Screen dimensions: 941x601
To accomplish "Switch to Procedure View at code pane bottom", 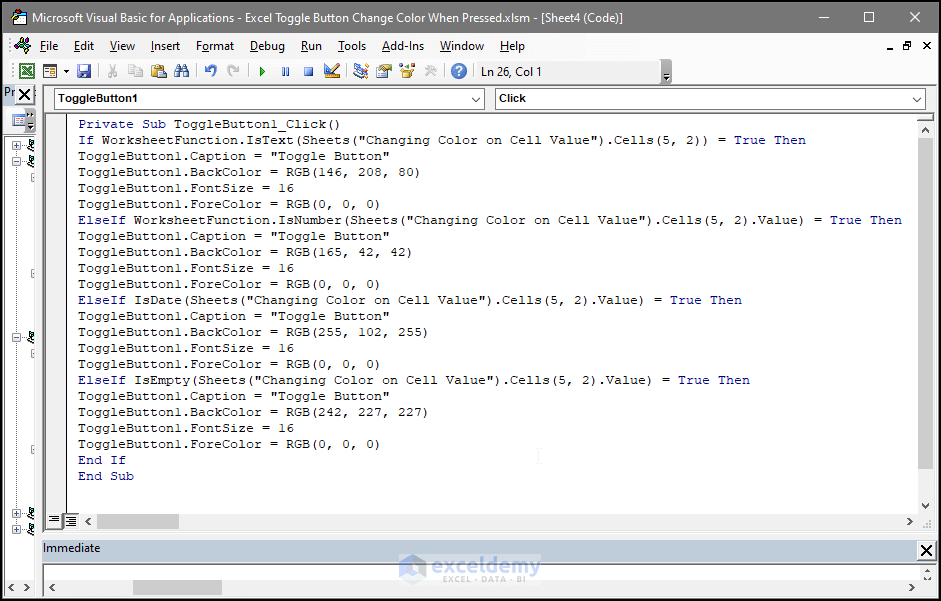I will tap(55, 521).
